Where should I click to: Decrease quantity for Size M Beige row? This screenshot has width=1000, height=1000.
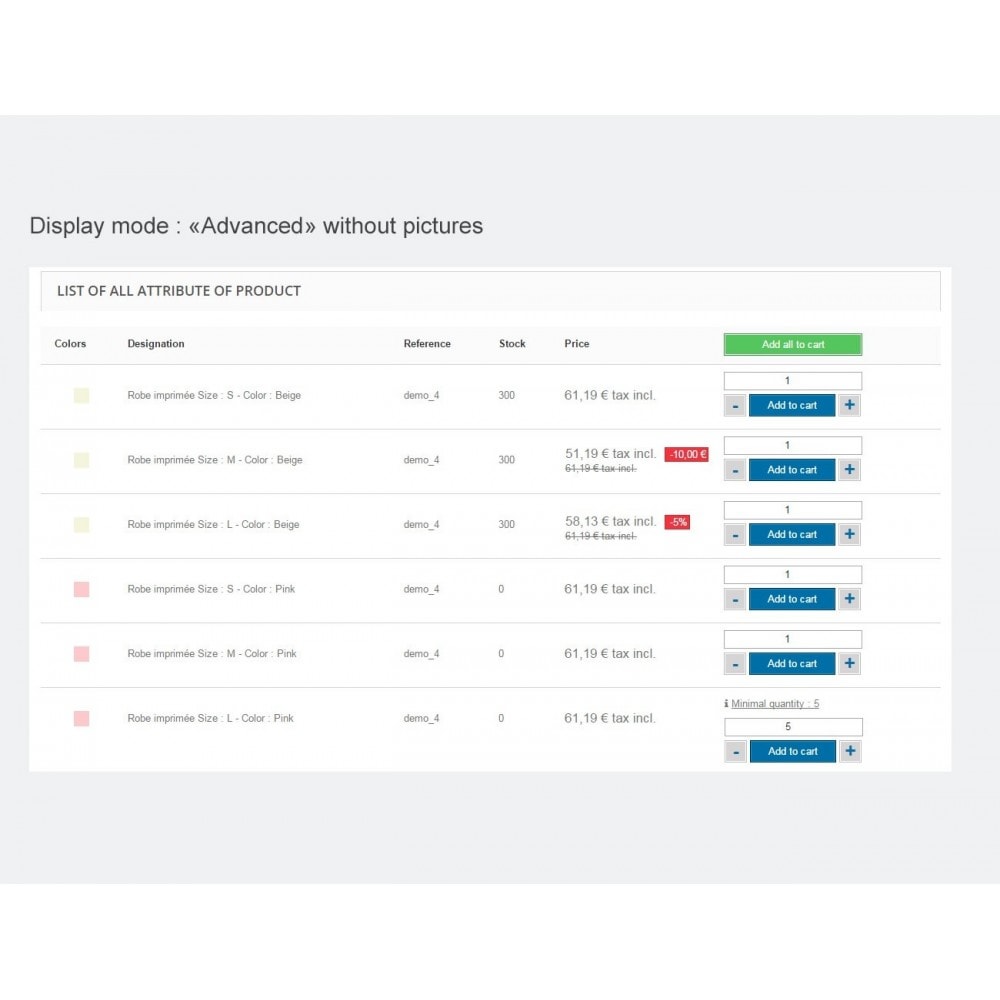[x=735, y=470]
